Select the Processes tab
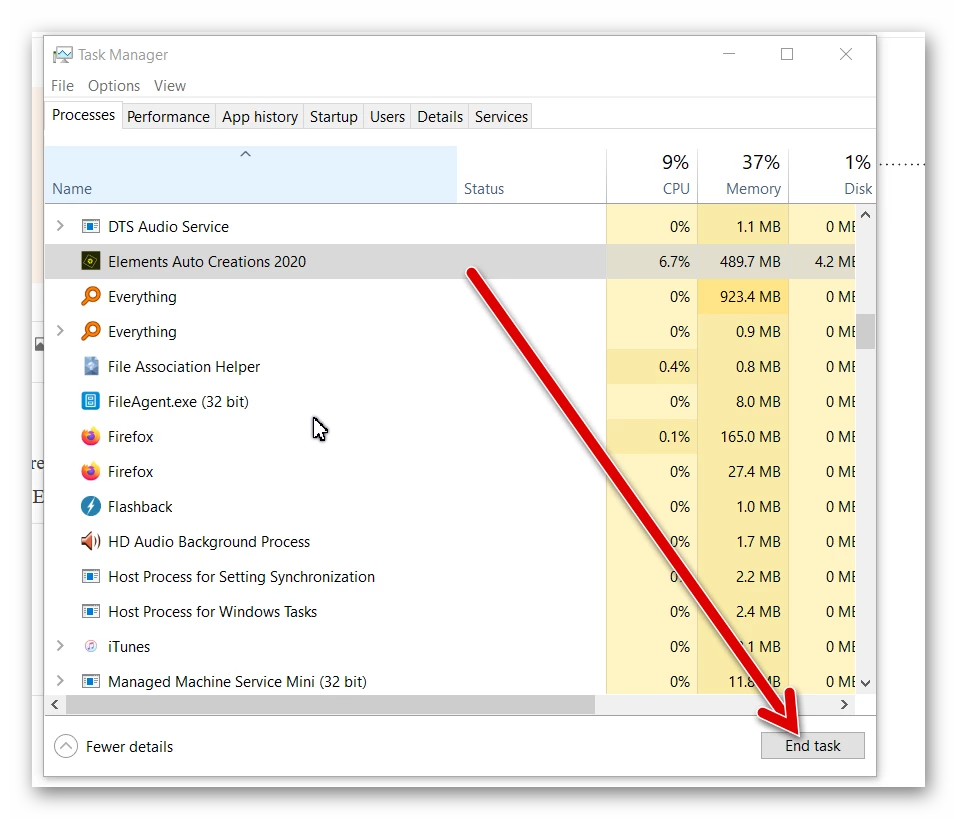The height and width of the screenshot is (819, 957). (83, 115)
